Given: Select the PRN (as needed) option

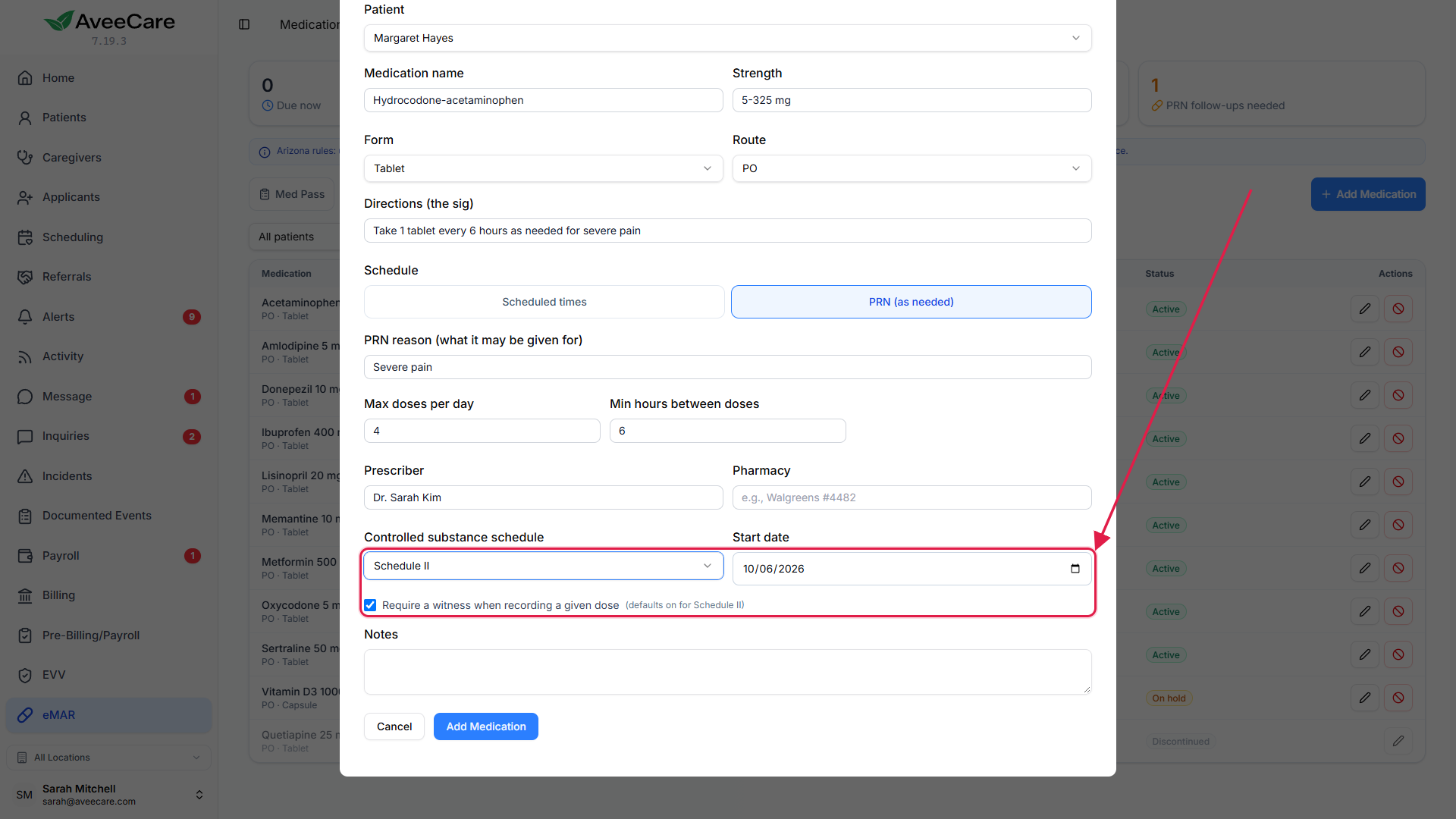Looking at the screenshot, I should (x=912, y=302).
